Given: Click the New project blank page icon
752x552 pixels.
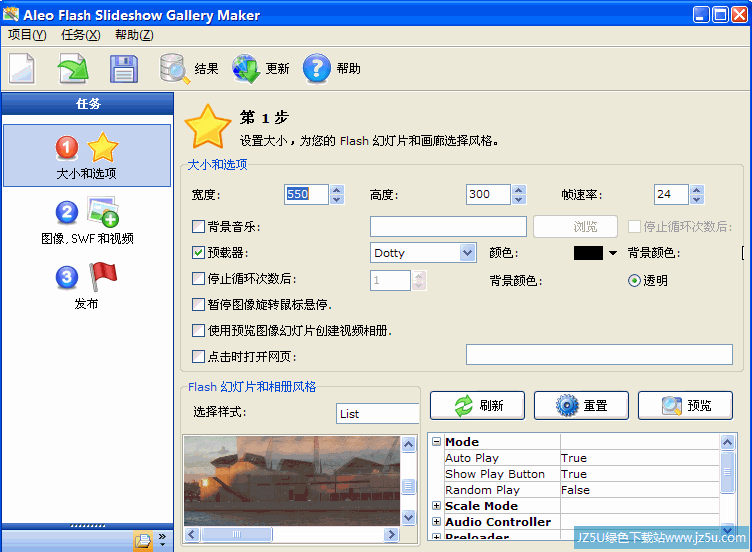Looking at the screenshot, I should [x=22, y=68].
